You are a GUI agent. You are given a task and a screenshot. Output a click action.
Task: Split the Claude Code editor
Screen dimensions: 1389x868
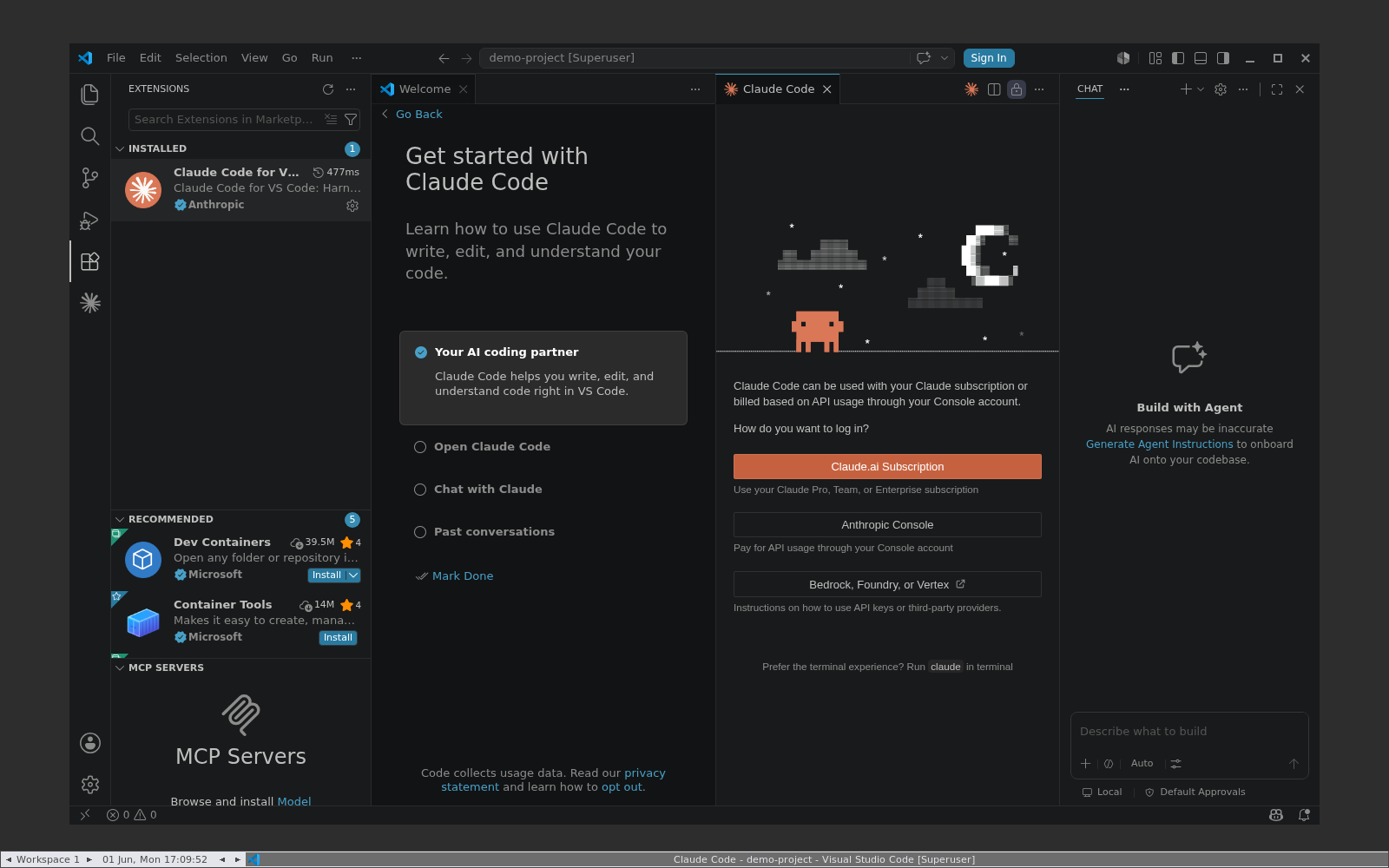point(994,89)
